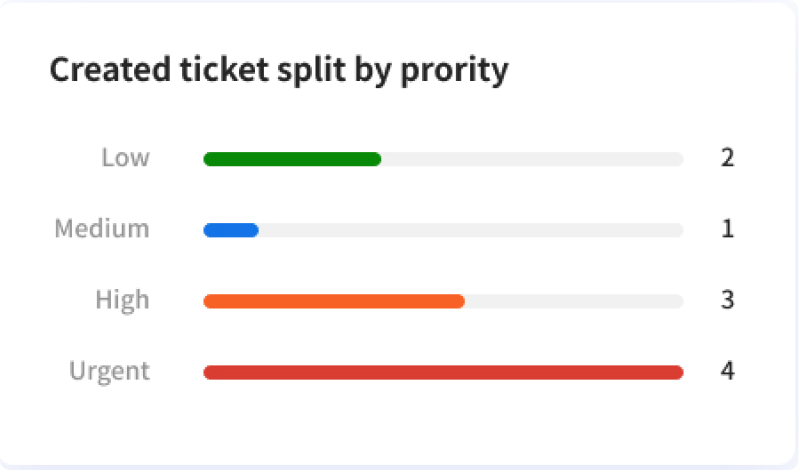Click the High ticket count 3
This screenshot has height=470, width=799.
727,300
